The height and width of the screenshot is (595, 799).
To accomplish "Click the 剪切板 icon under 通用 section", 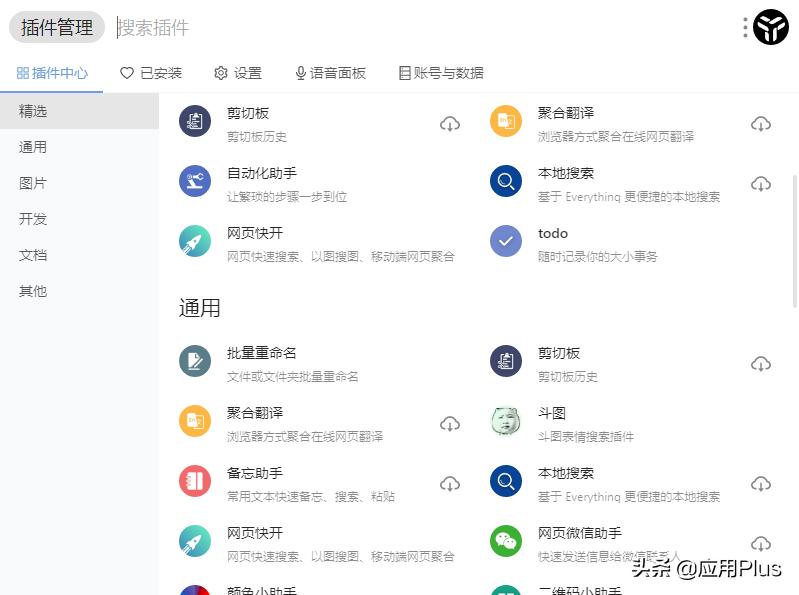I will click(505, 361).
